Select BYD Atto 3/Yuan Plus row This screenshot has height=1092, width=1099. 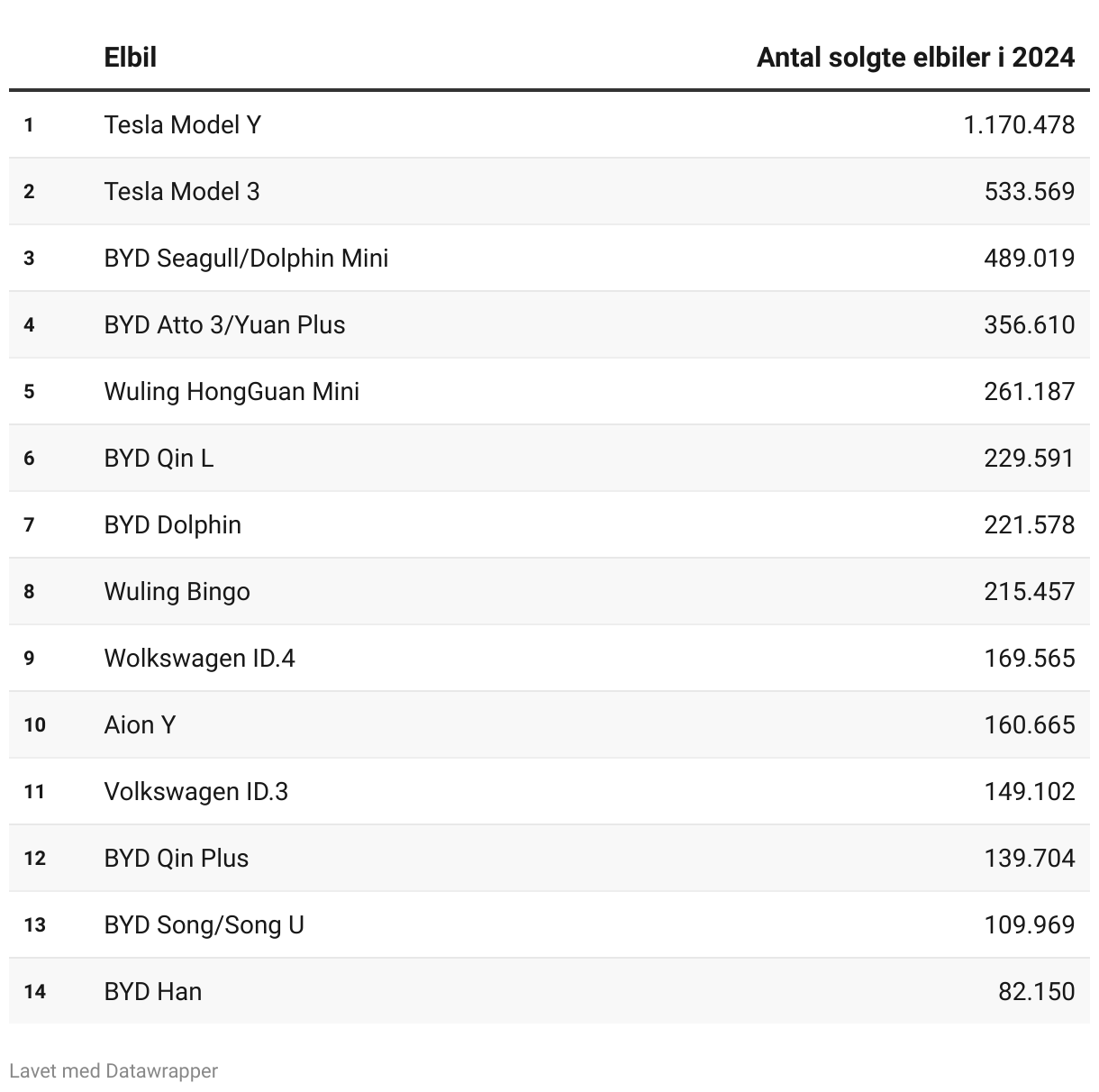click(224, 324)
